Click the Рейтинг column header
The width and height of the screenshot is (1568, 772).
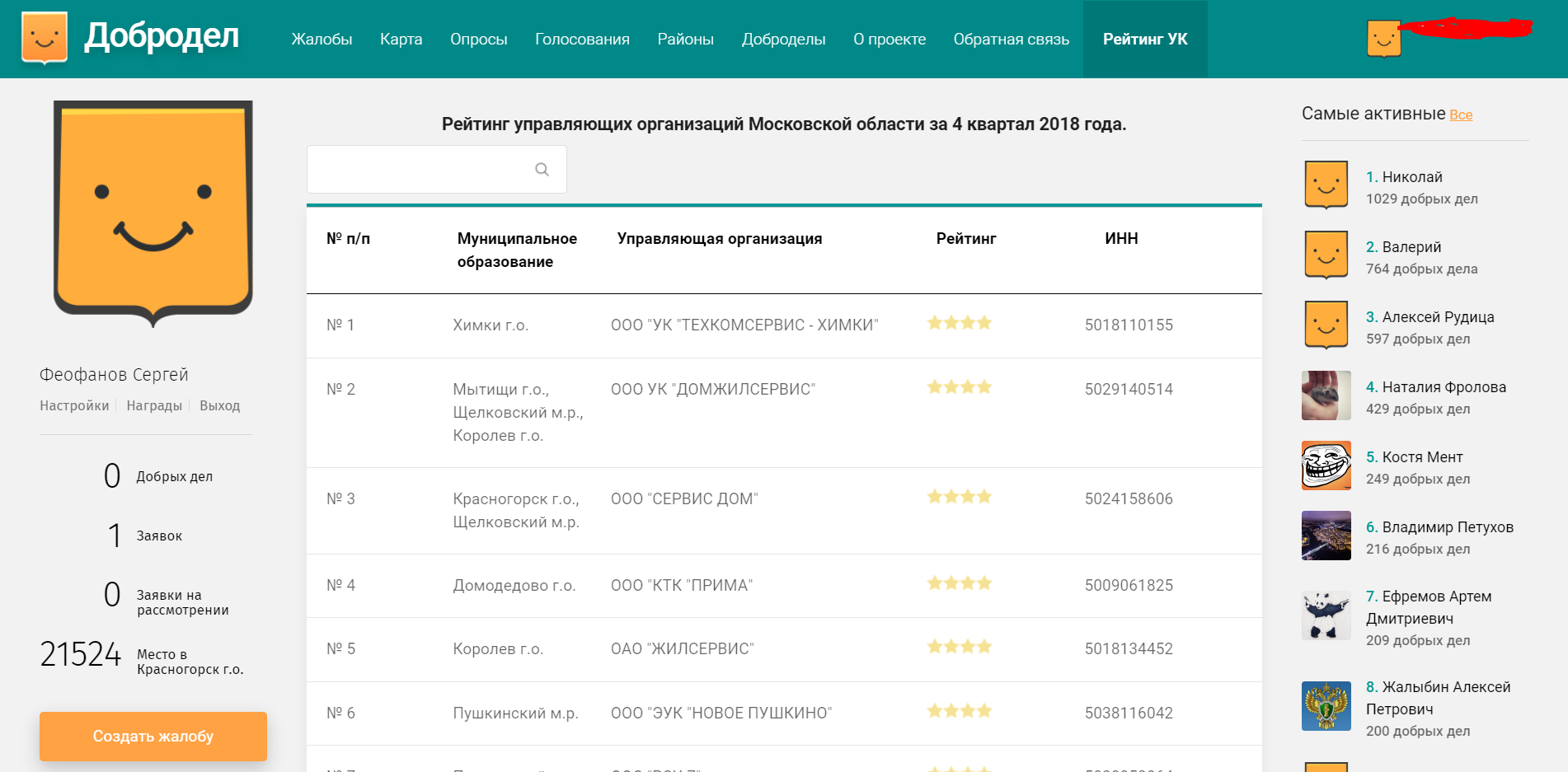(966, 239)
